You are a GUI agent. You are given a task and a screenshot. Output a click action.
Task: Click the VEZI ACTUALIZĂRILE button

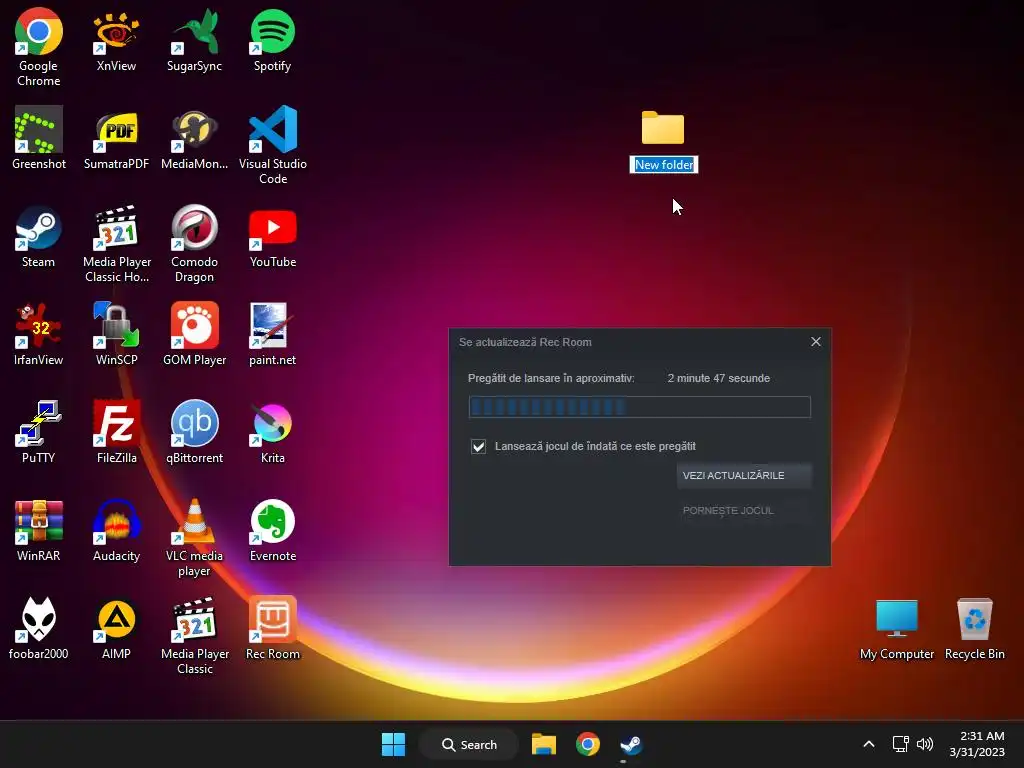pos(744,475)
